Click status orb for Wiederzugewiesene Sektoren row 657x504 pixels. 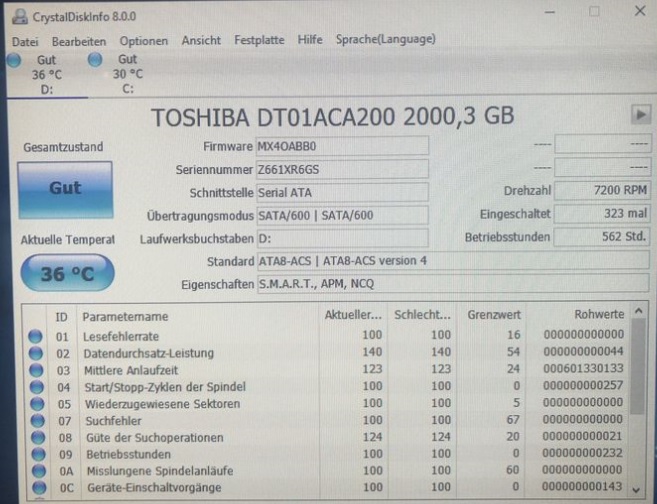[37, 403]
